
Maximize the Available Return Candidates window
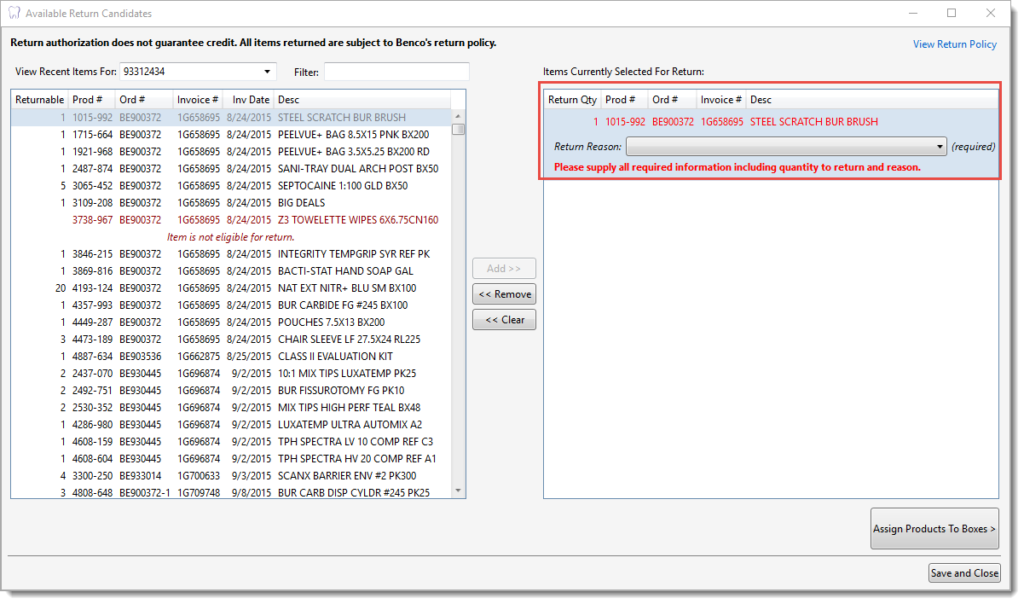[951, 13]
